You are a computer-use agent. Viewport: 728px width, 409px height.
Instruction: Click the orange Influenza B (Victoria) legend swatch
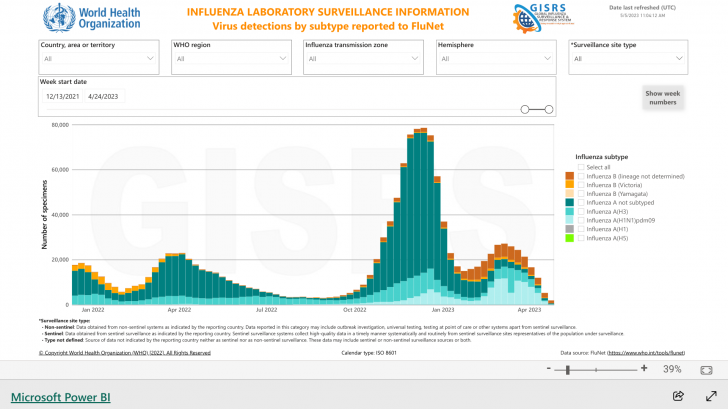click(x=570, y=184)
